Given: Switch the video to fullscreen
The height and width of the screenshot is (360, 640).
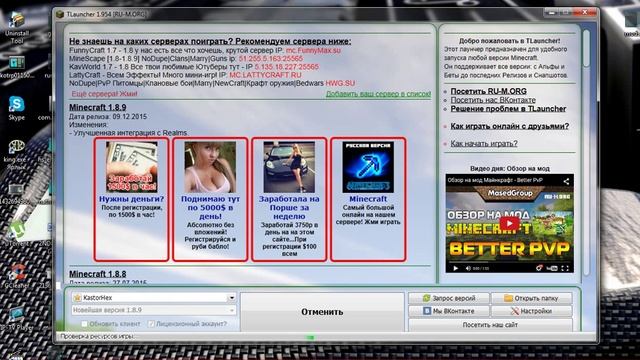Looking at the screenshot, I should pos(565,268).
